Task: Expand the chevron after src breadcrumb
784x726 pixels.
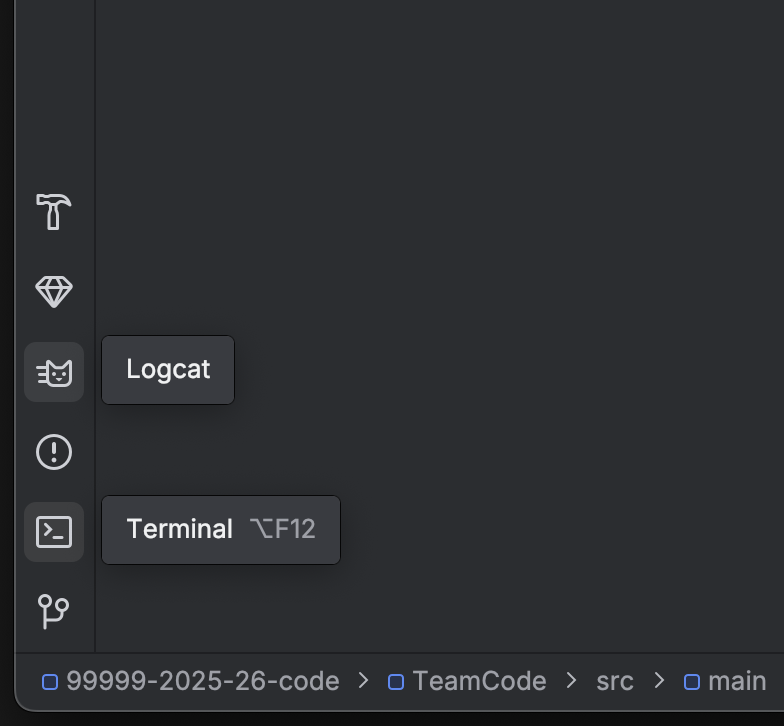Action: 659,681
